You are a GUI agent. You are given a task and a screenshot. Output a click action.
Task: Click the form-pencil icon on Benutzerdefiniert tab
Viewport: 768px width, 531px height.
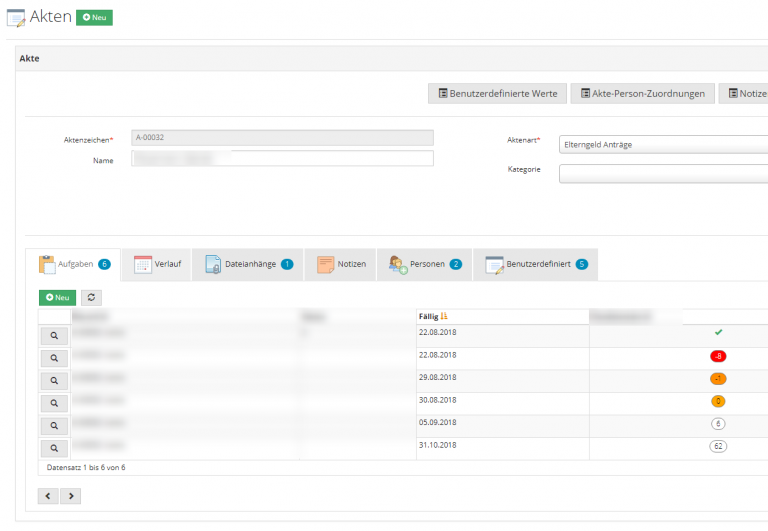(x=494, y=265)
